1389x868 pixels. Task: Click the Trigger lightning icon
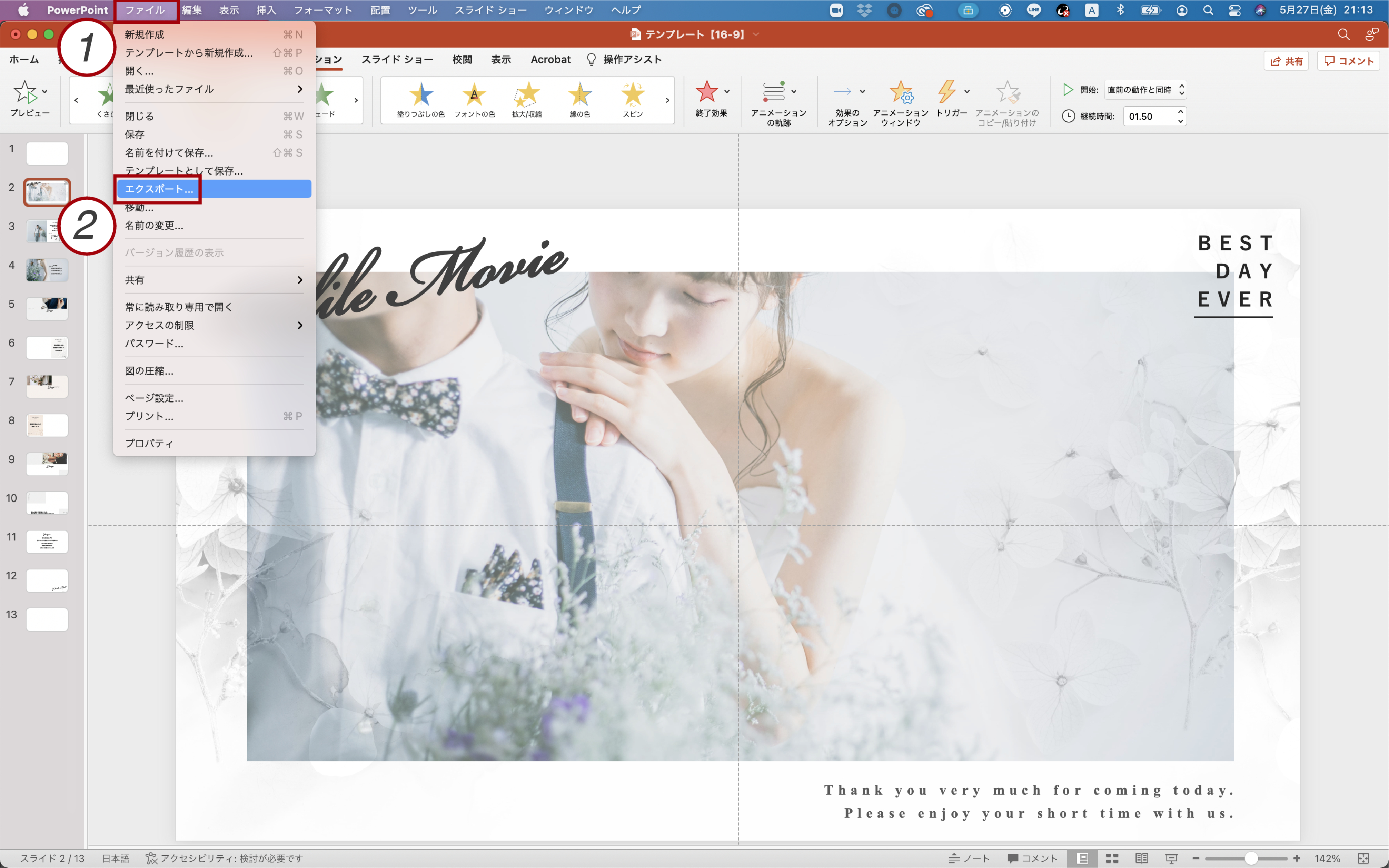pyautogui.click(x=946, y=91)
